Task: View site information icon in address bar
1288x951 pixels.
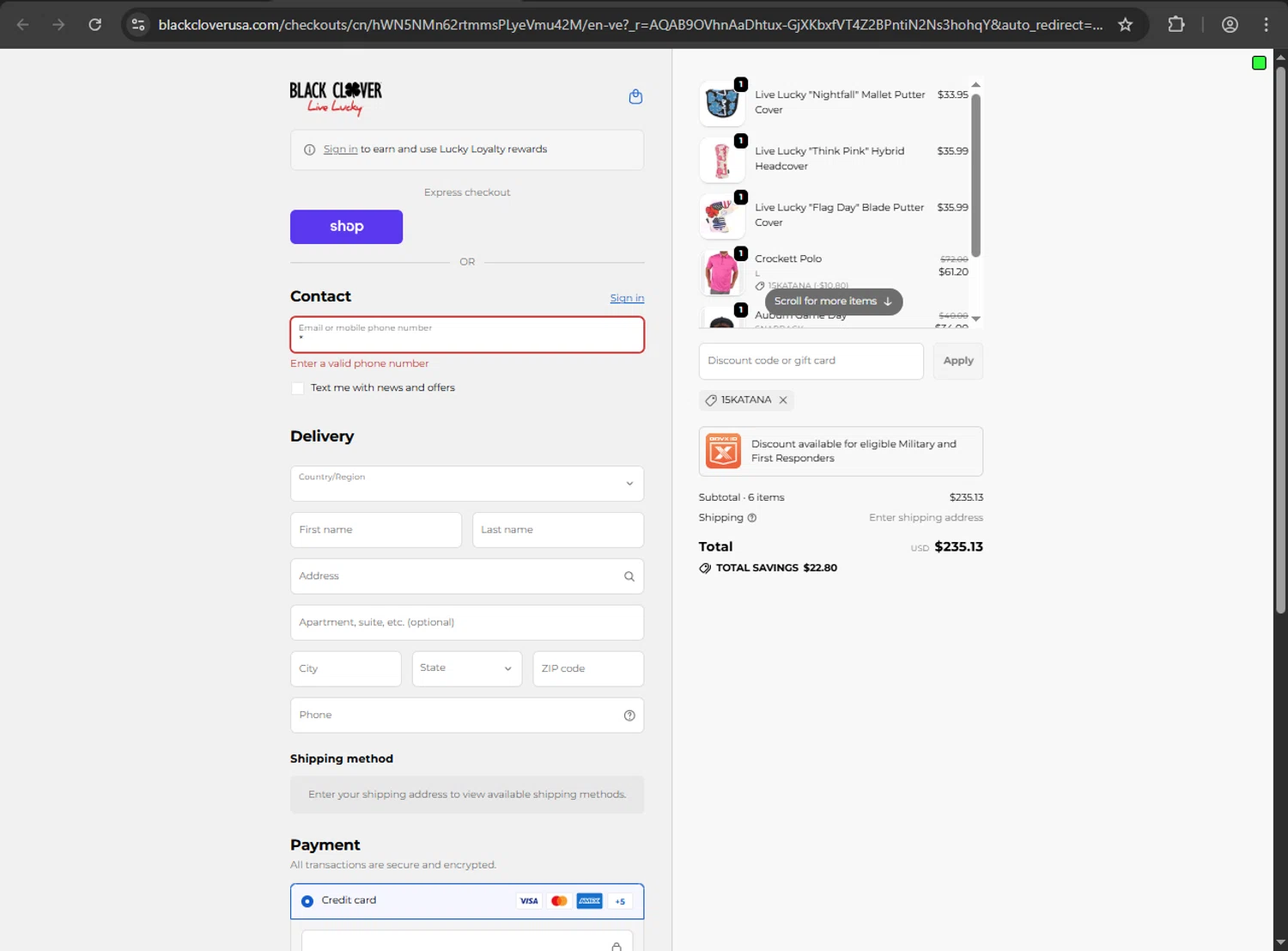Action: click(x=137, y=25)
